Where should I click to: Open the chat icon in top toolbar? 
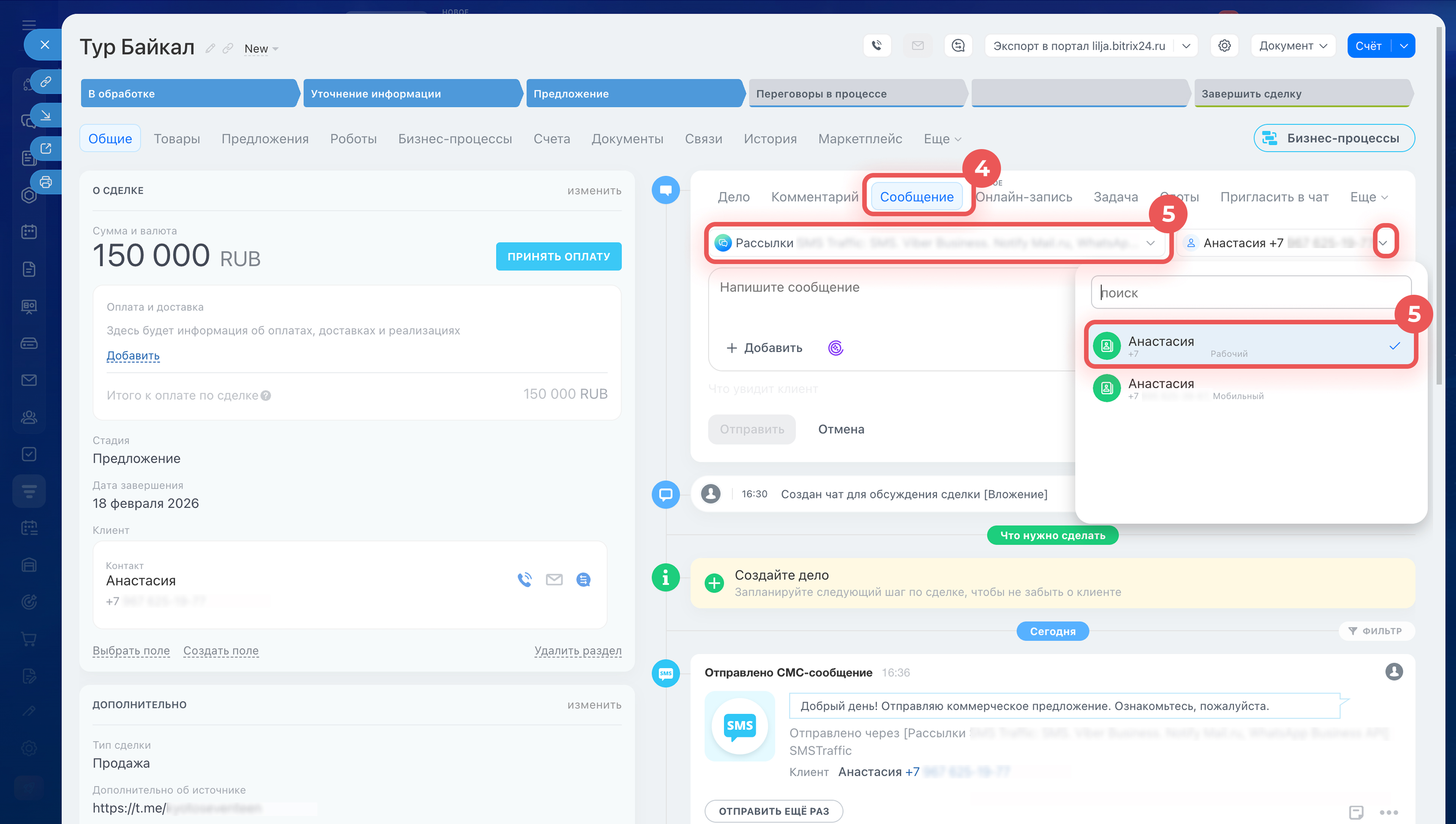958,45
